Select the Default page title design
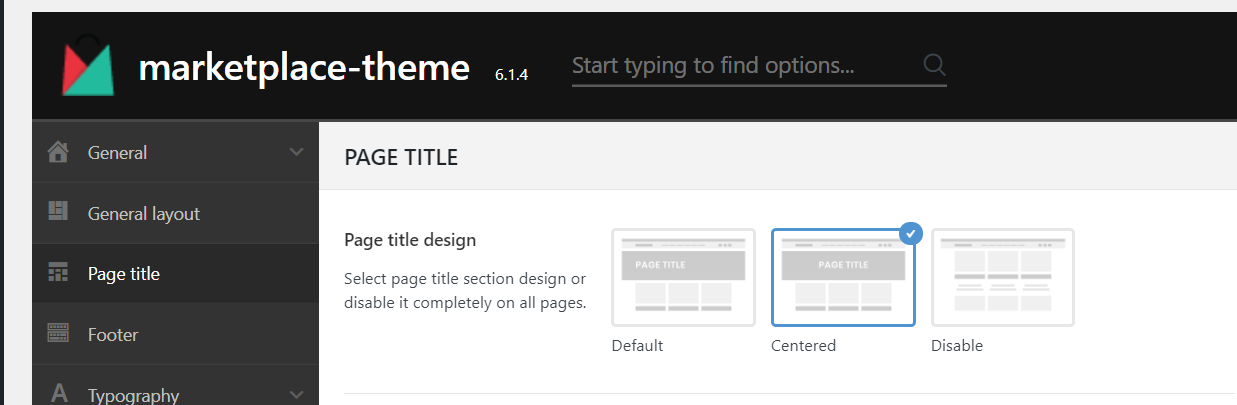1237x405 pixels. click(683, 277)
